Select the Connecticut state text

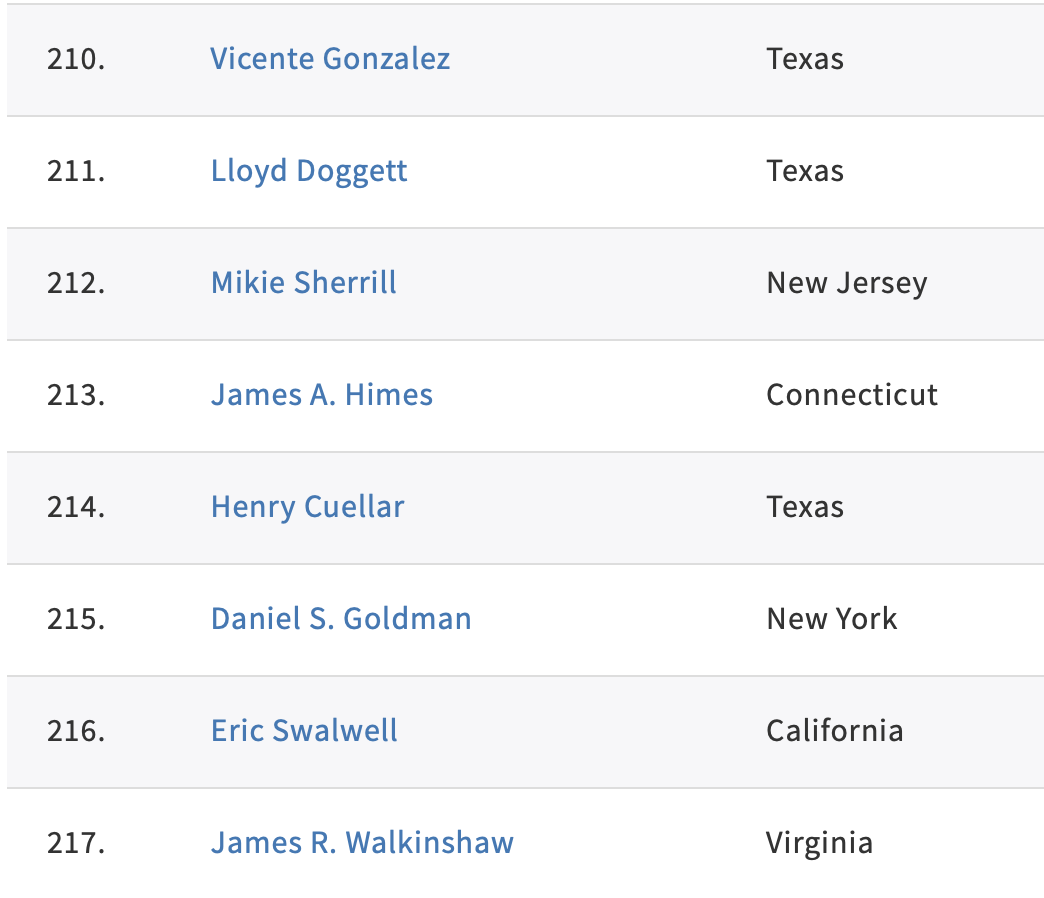[x=852, y=395]
